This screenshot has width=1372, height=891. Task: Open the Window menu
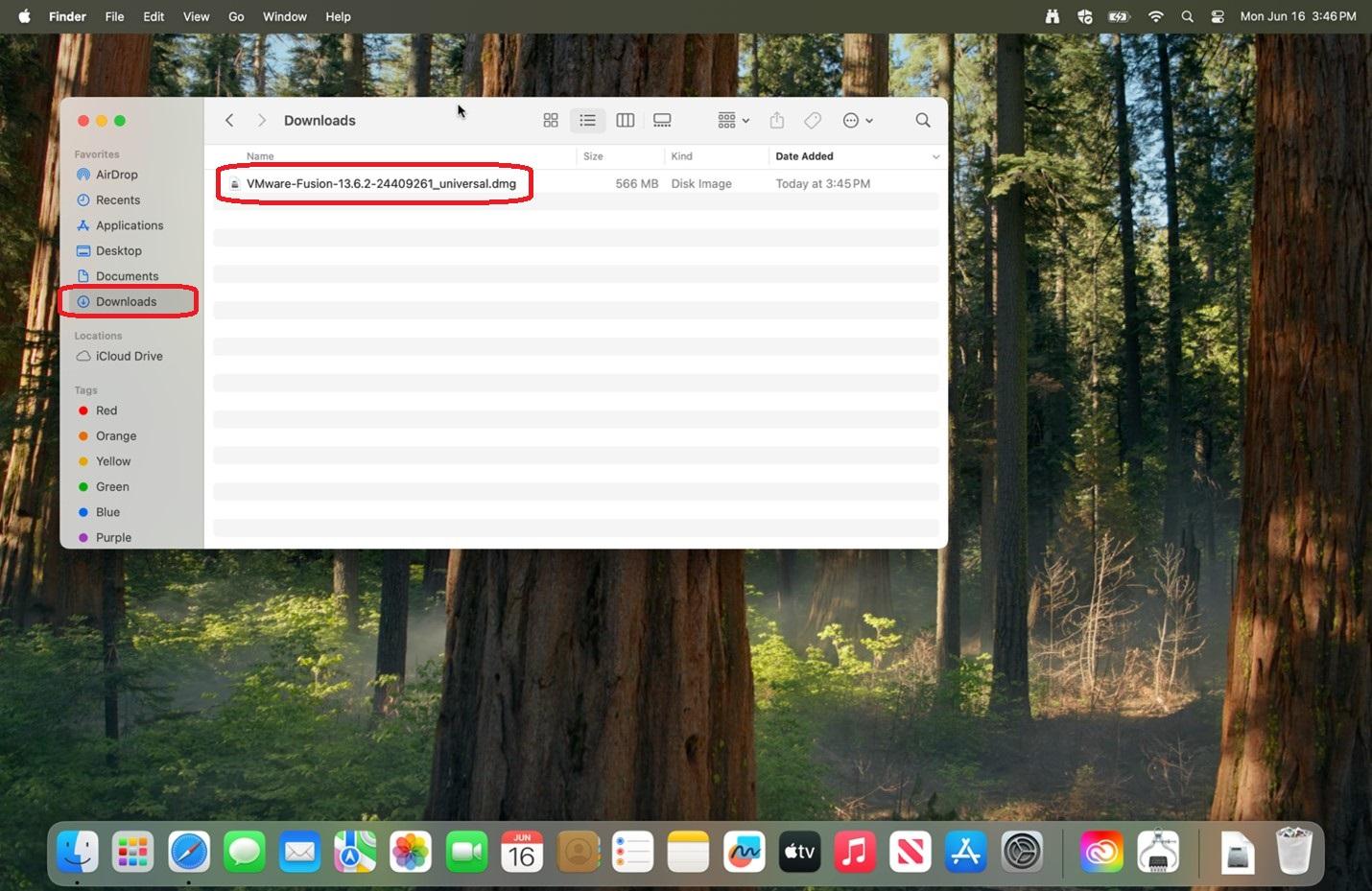[285, 16]
